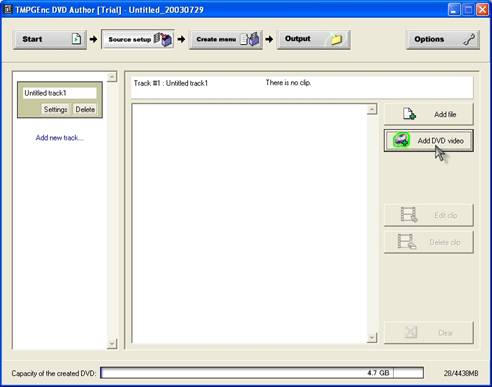Open Settings for Untitled track1
492x387 pixels.
55,109
